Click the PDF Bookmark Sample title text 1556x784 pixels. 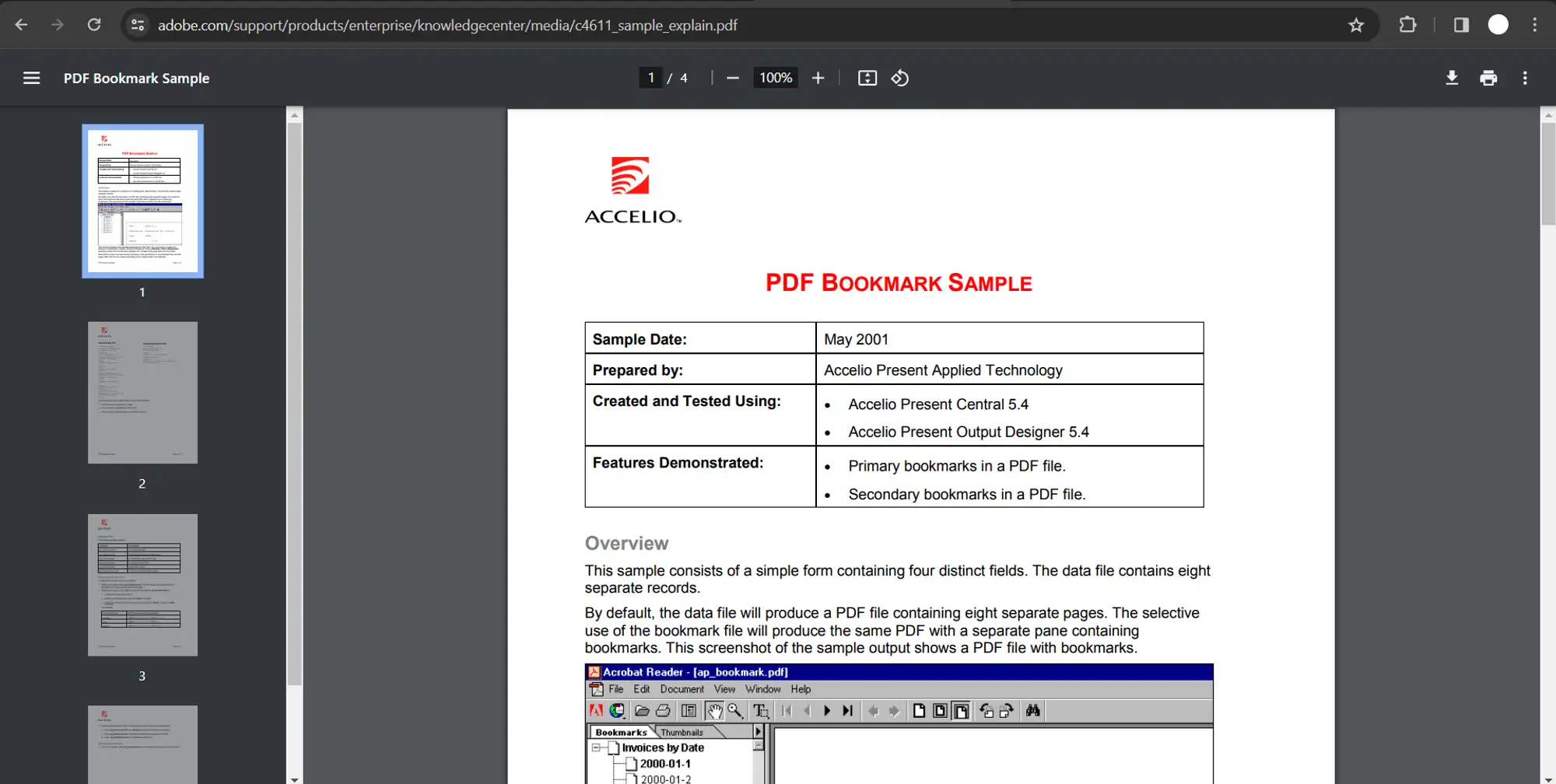tap(136, 79)
